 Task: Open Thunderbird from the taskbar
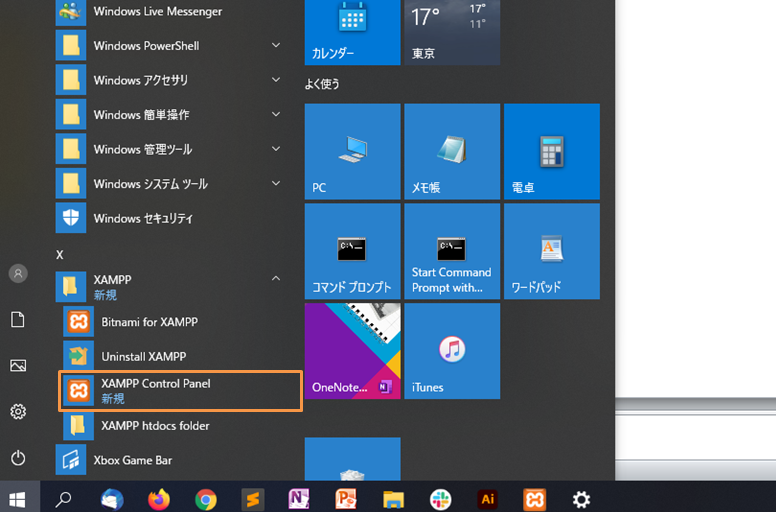tap(112, 499)
